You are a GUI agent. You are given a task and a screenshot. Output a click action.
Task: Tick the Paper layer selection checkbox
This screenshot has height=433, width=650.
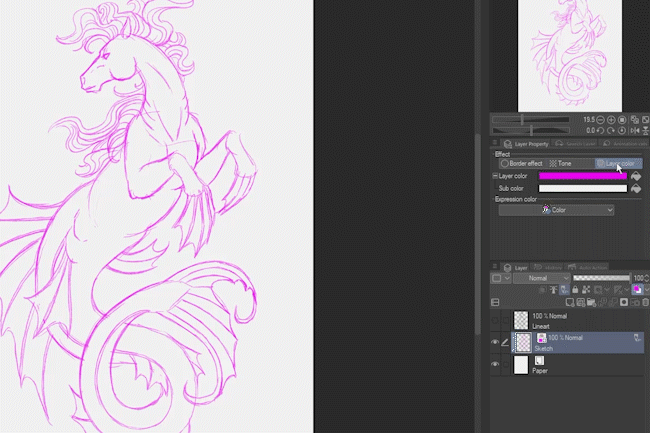(x=505, y=365)
